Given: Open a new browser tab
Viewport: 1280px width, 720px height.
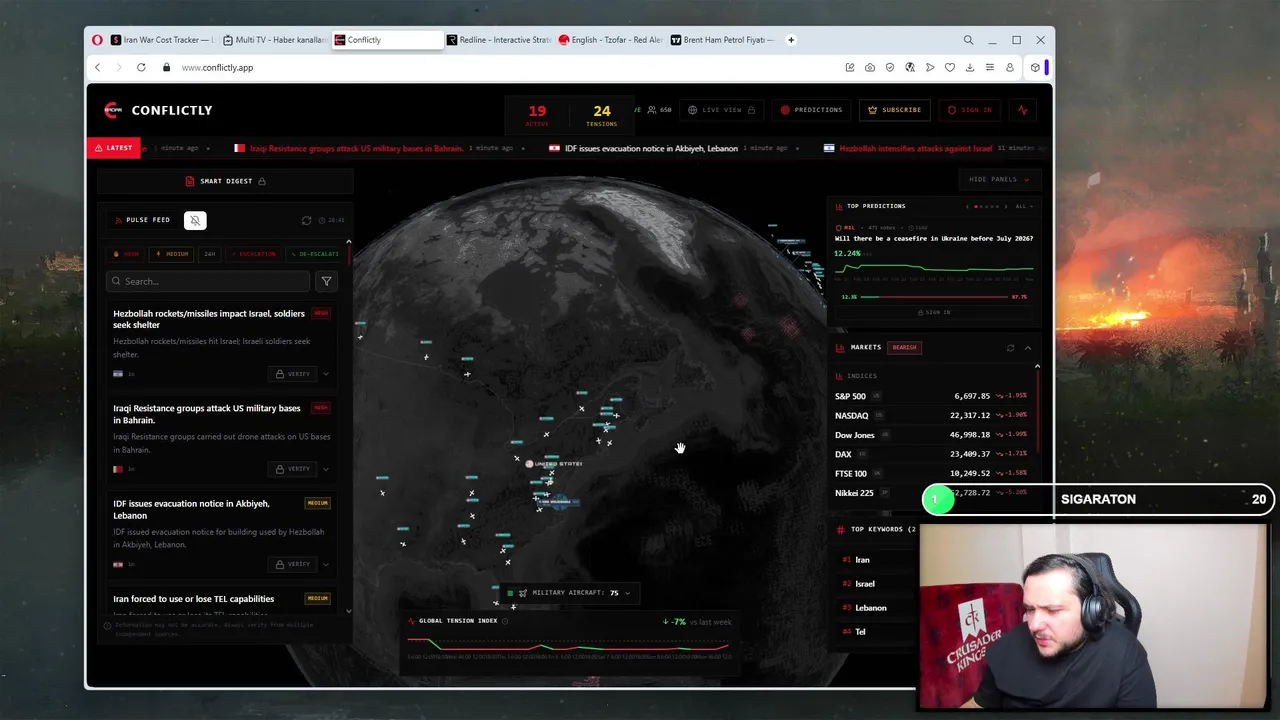Looking at the screenshot, I should coord(791,40).
